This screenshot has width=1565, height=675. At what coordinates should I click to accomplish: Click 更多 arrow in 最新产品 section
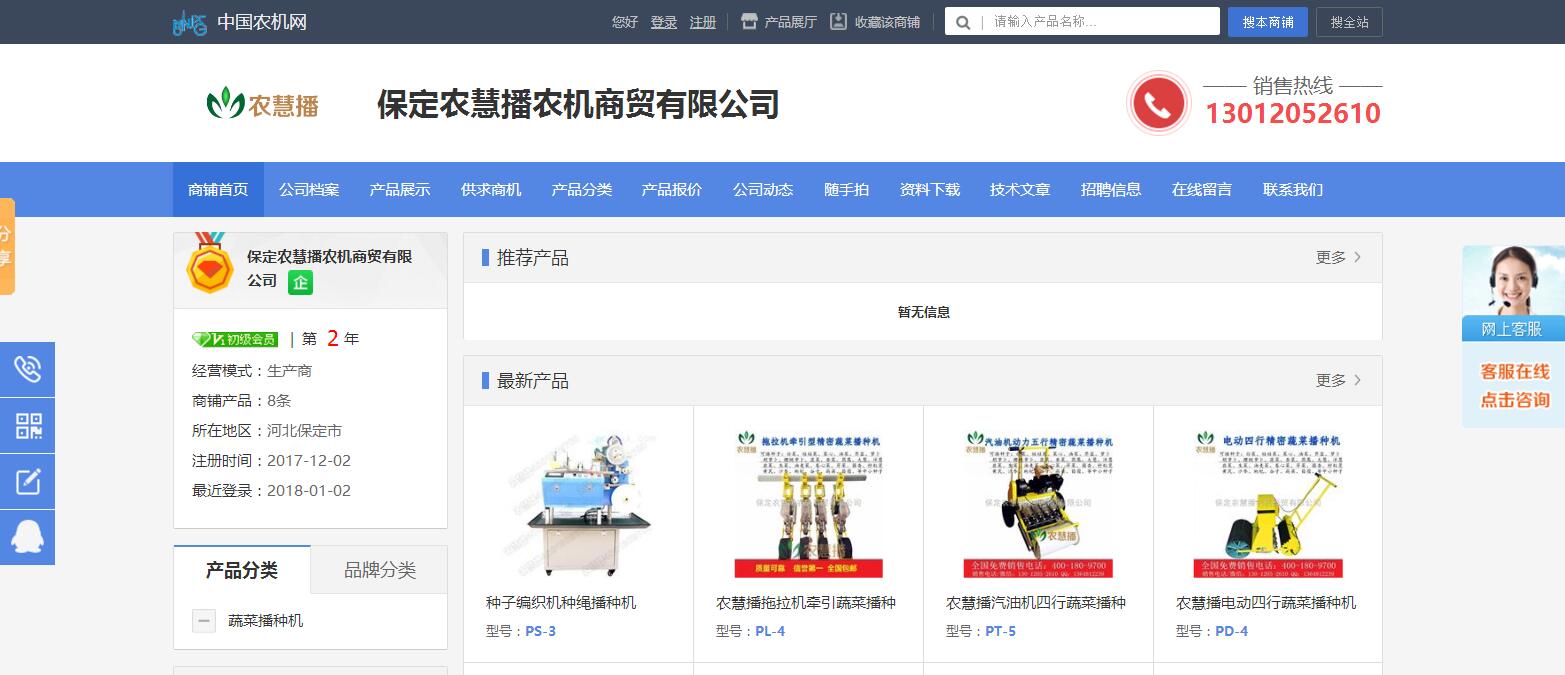point(1338,380)
